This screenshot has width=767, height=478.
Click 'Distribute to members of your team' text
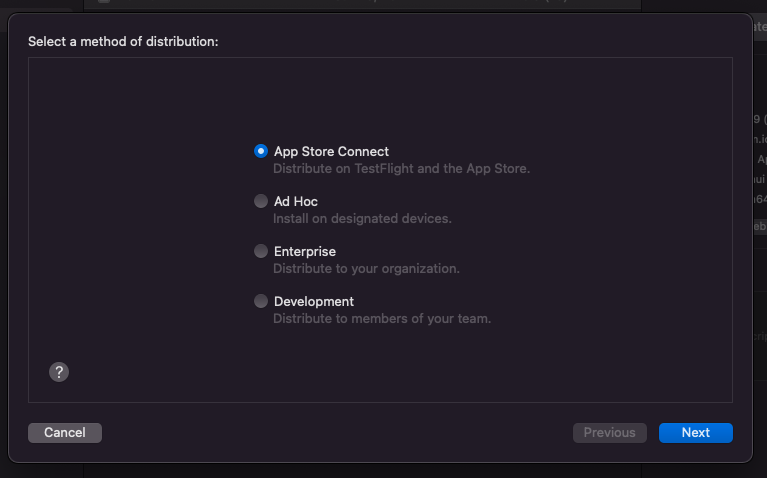(x=382, y=319)
